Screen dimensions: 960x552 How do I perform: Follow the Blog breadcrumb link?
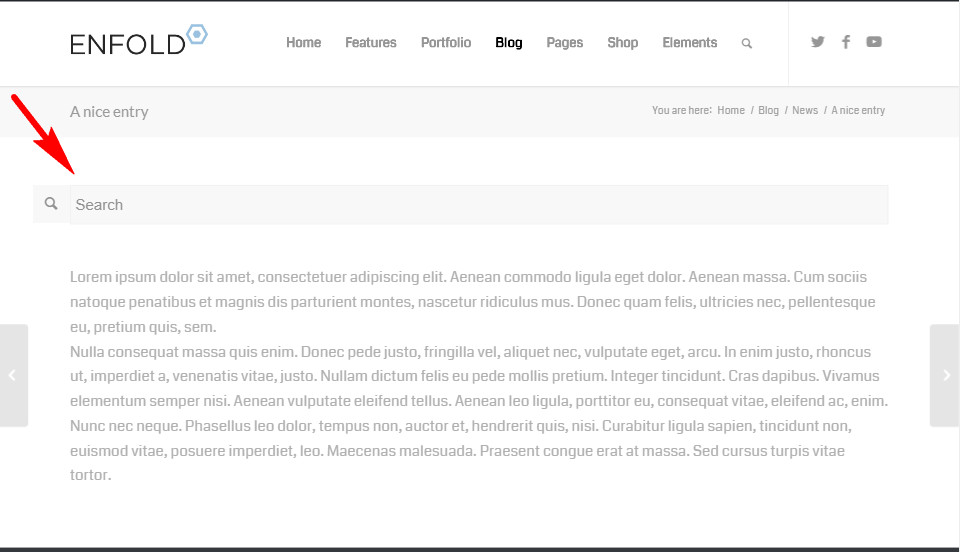[x=768, y=110]
